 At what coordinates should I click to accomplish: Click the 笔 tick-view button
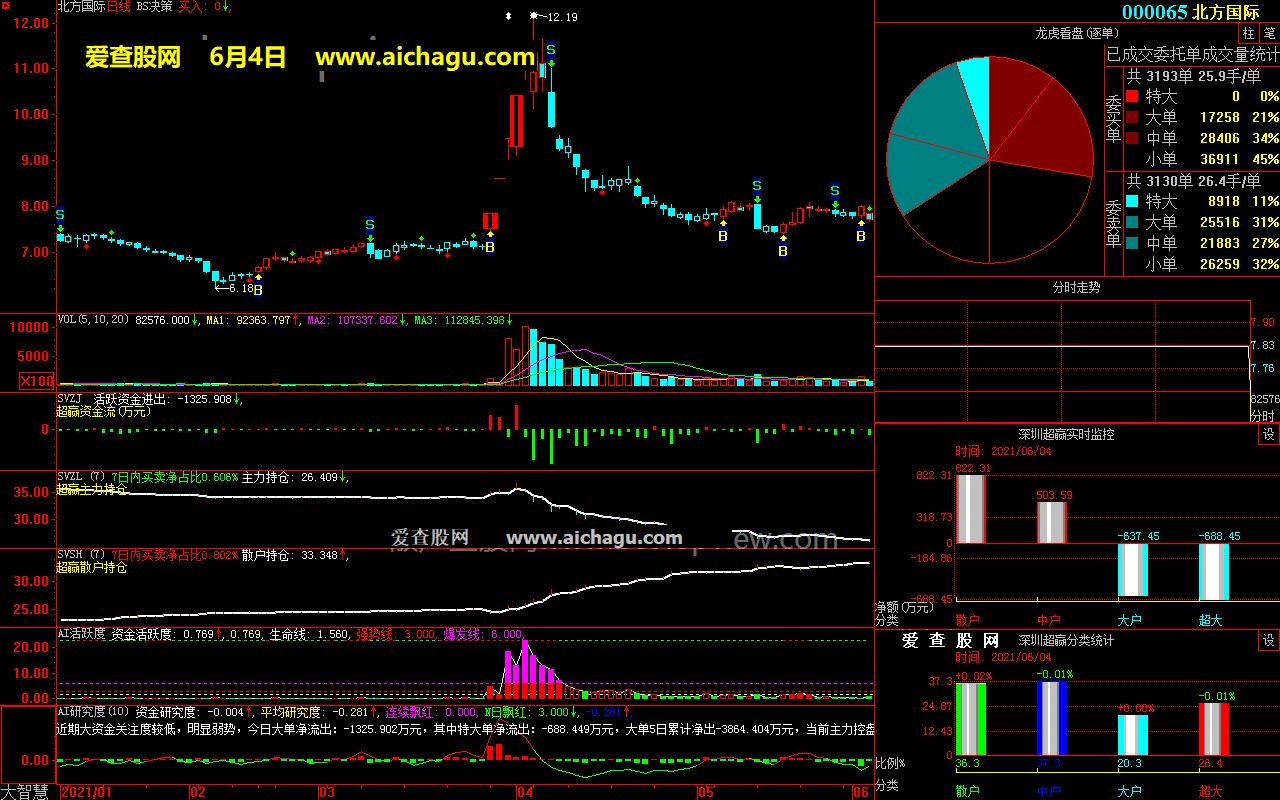(1269, 34)
